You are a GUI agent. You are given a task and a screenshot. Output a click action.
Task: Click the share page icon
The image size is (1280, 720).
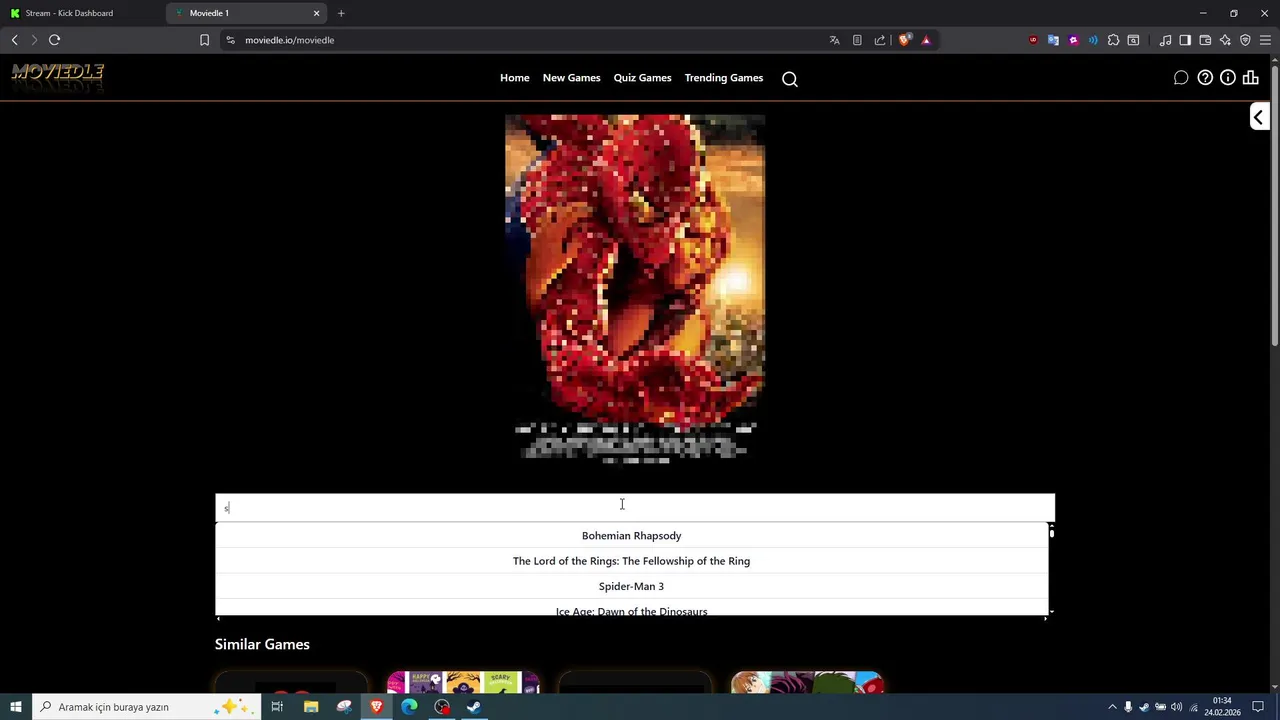tap(880, 40)
